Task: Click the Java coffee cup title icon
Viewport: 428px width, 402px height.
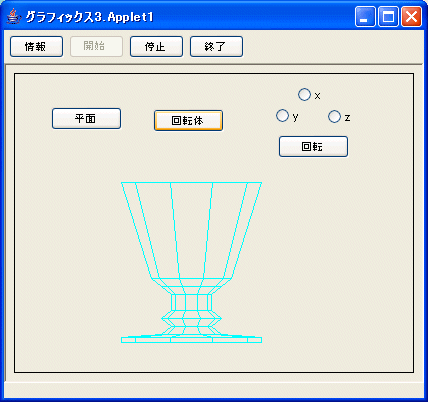Action: click(x=12, y=16)
